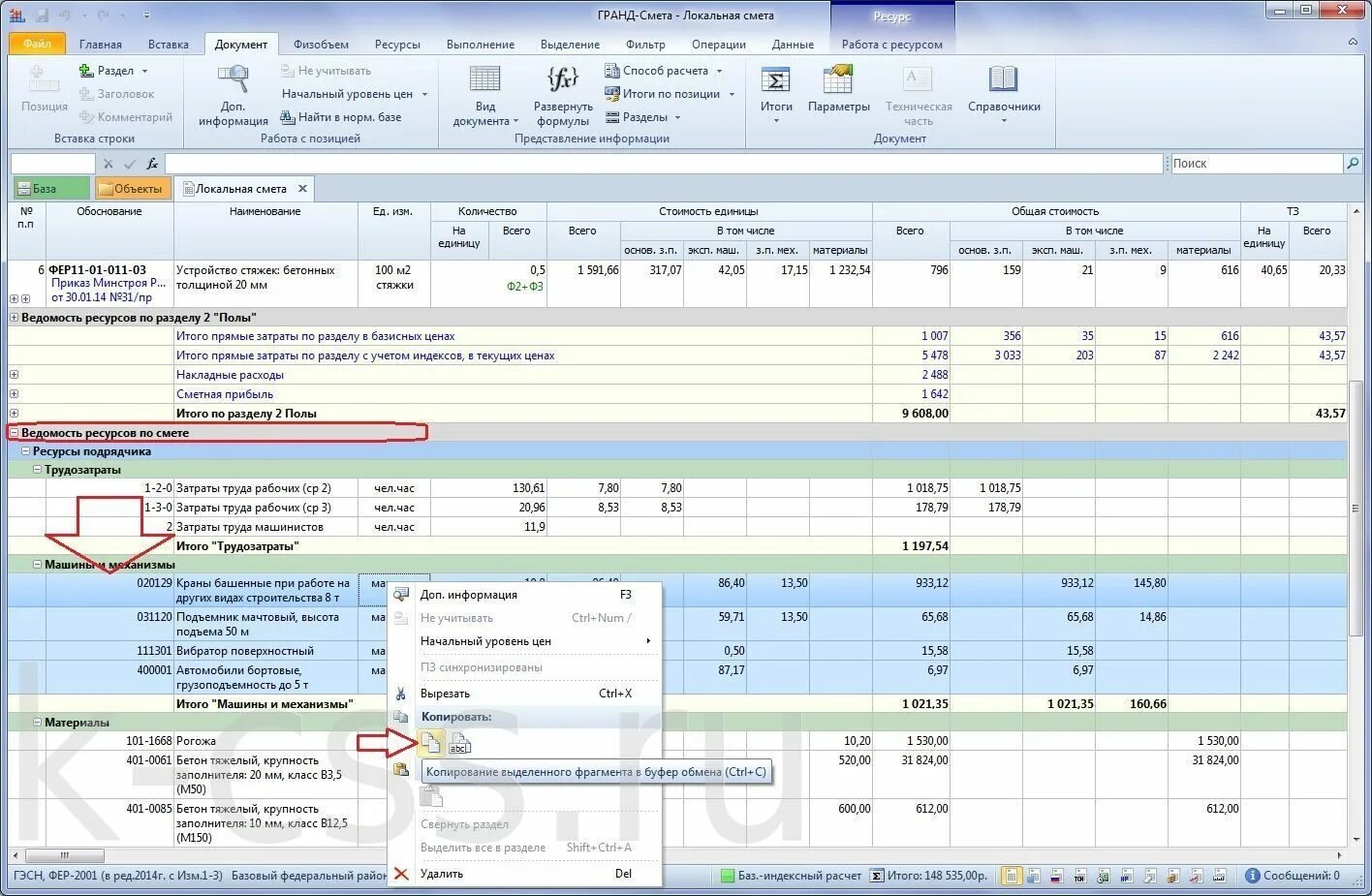Open the Способ расчета dropdown

[664, 71]
